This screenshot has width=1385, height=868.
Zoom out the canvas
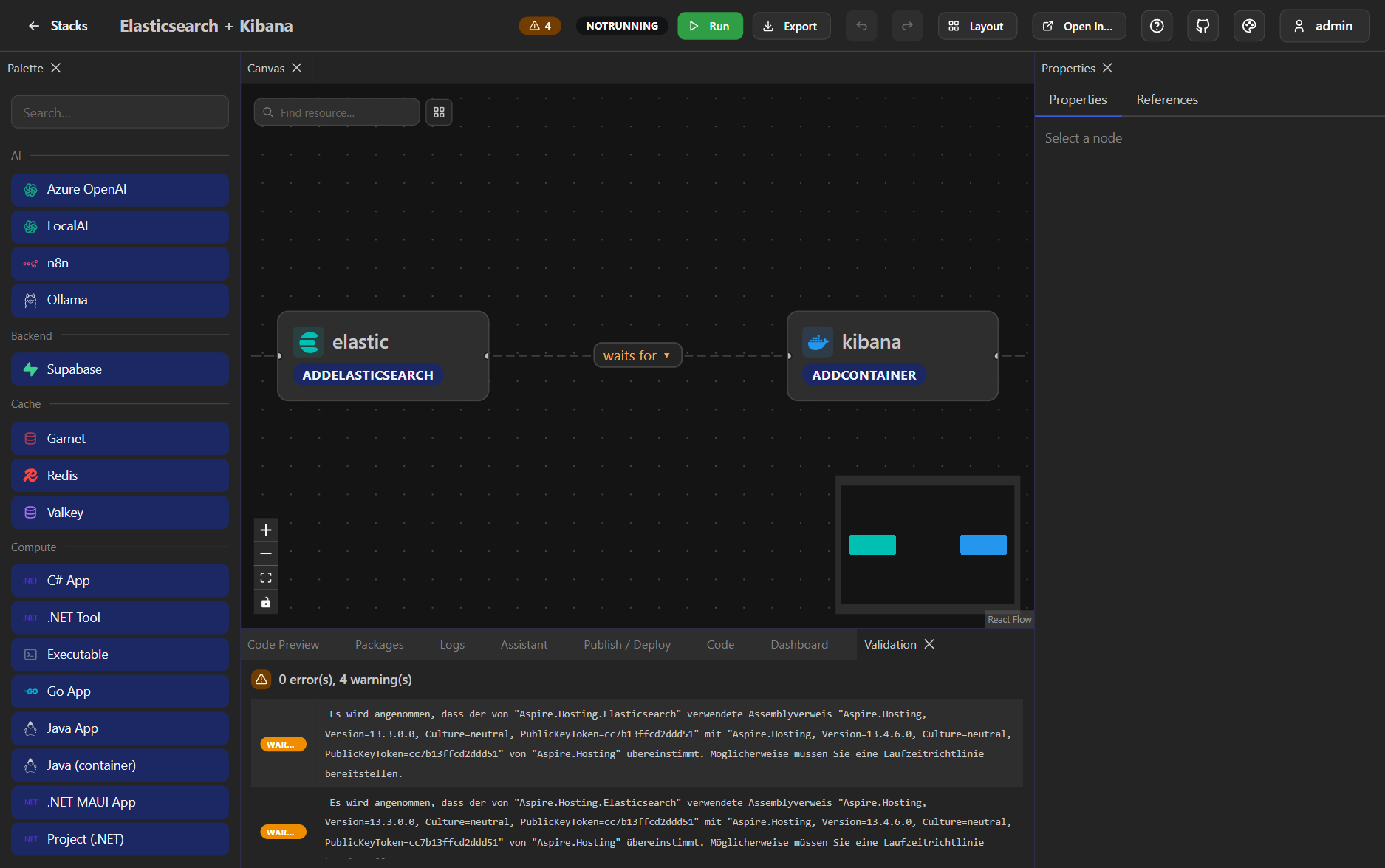(266, 553)
